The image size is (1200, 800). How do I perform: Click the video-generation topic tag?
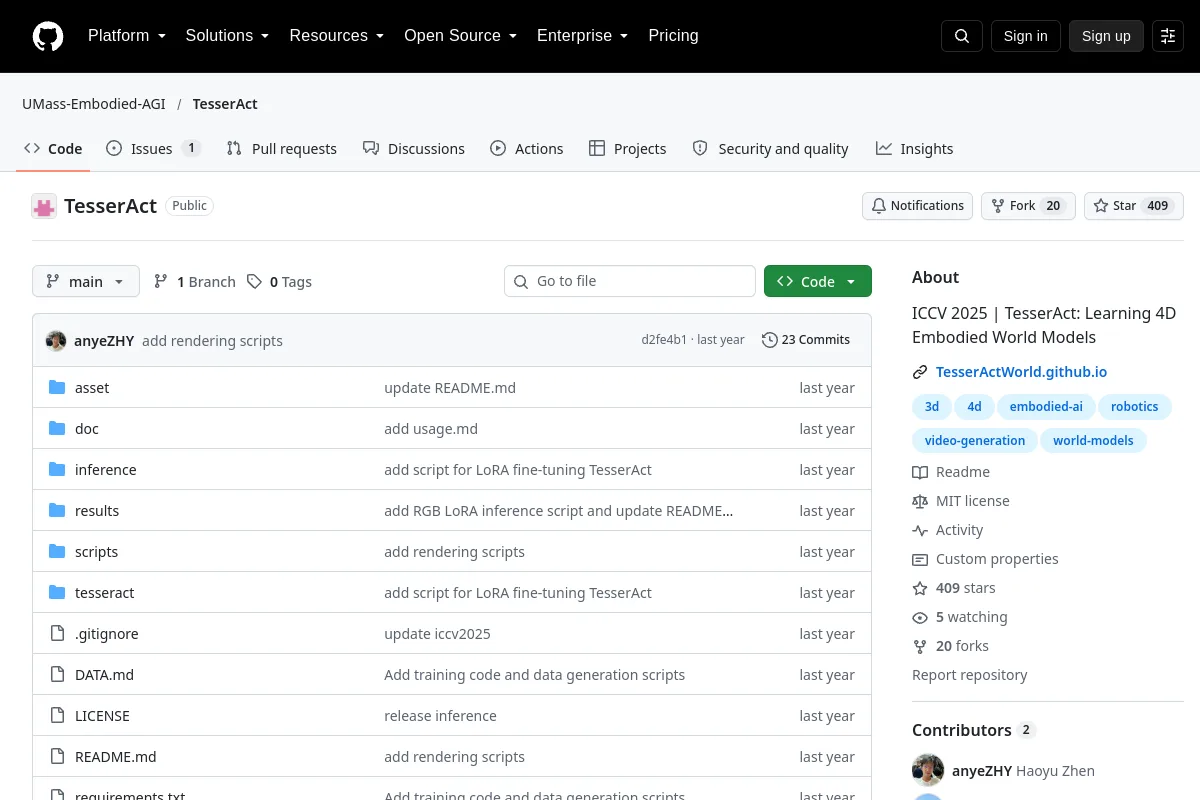point(974,441)
